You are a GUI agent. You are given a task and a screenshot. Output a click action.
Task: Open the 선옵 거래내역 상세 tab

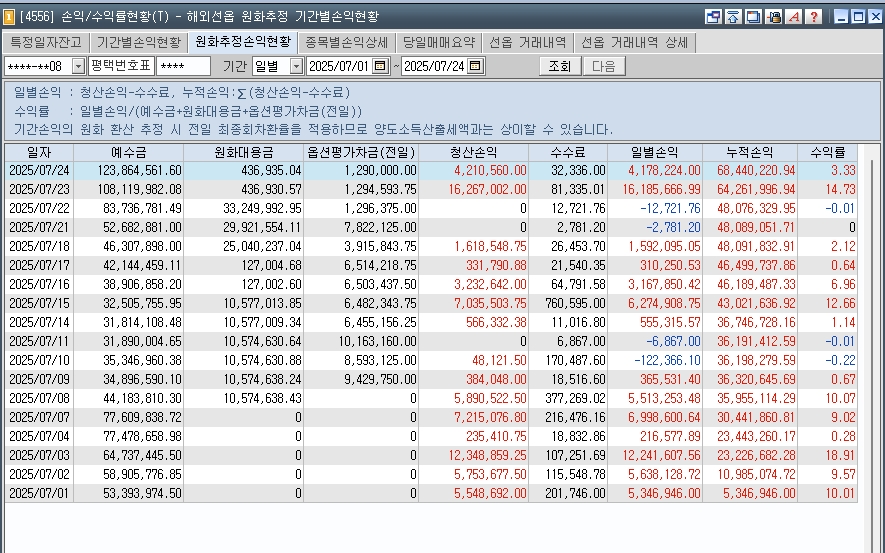(x=634, y=42)
